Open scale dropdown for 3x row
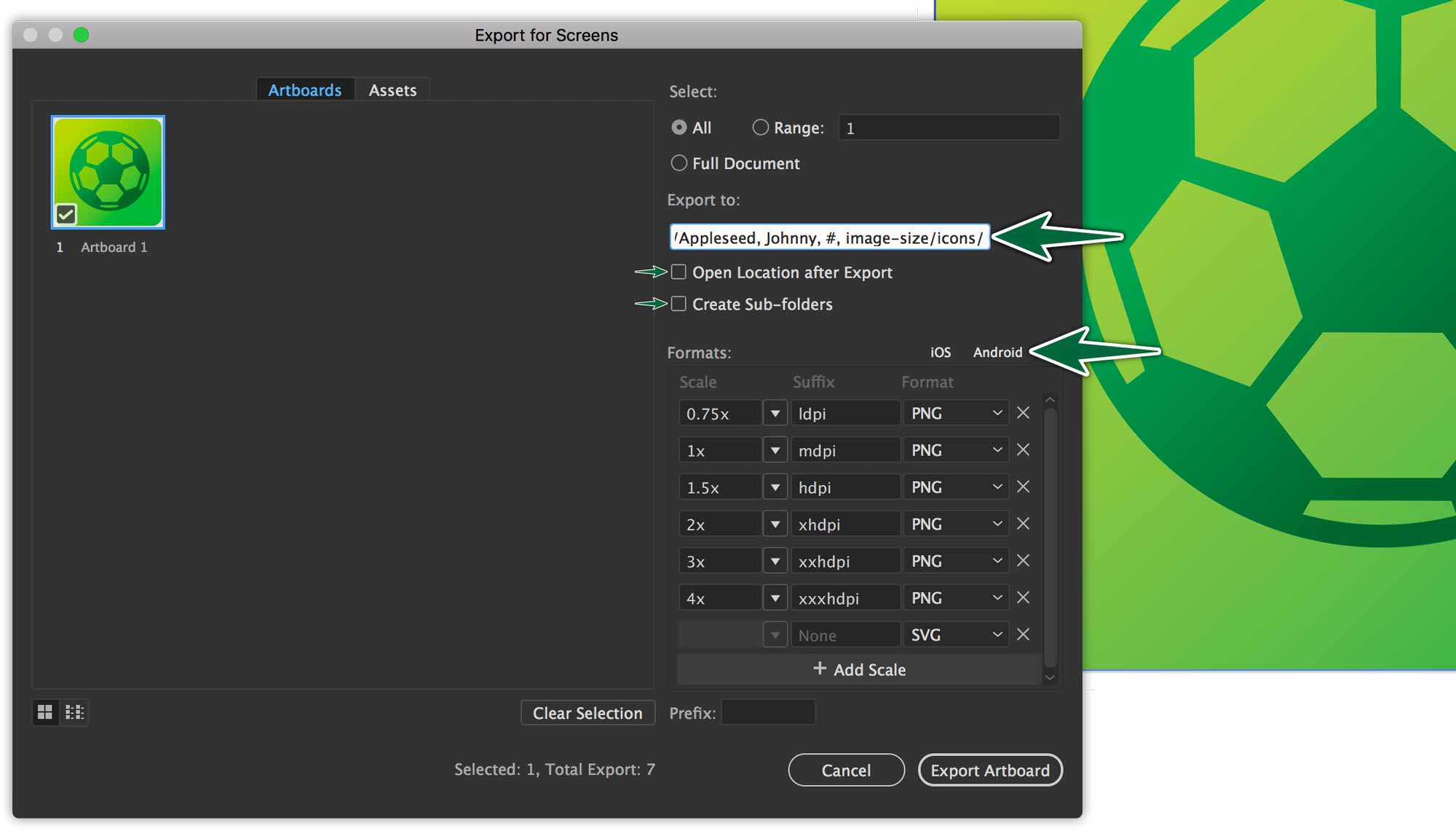The height and width of the screenshot is (839, 1456). click(x=775, y=562)
